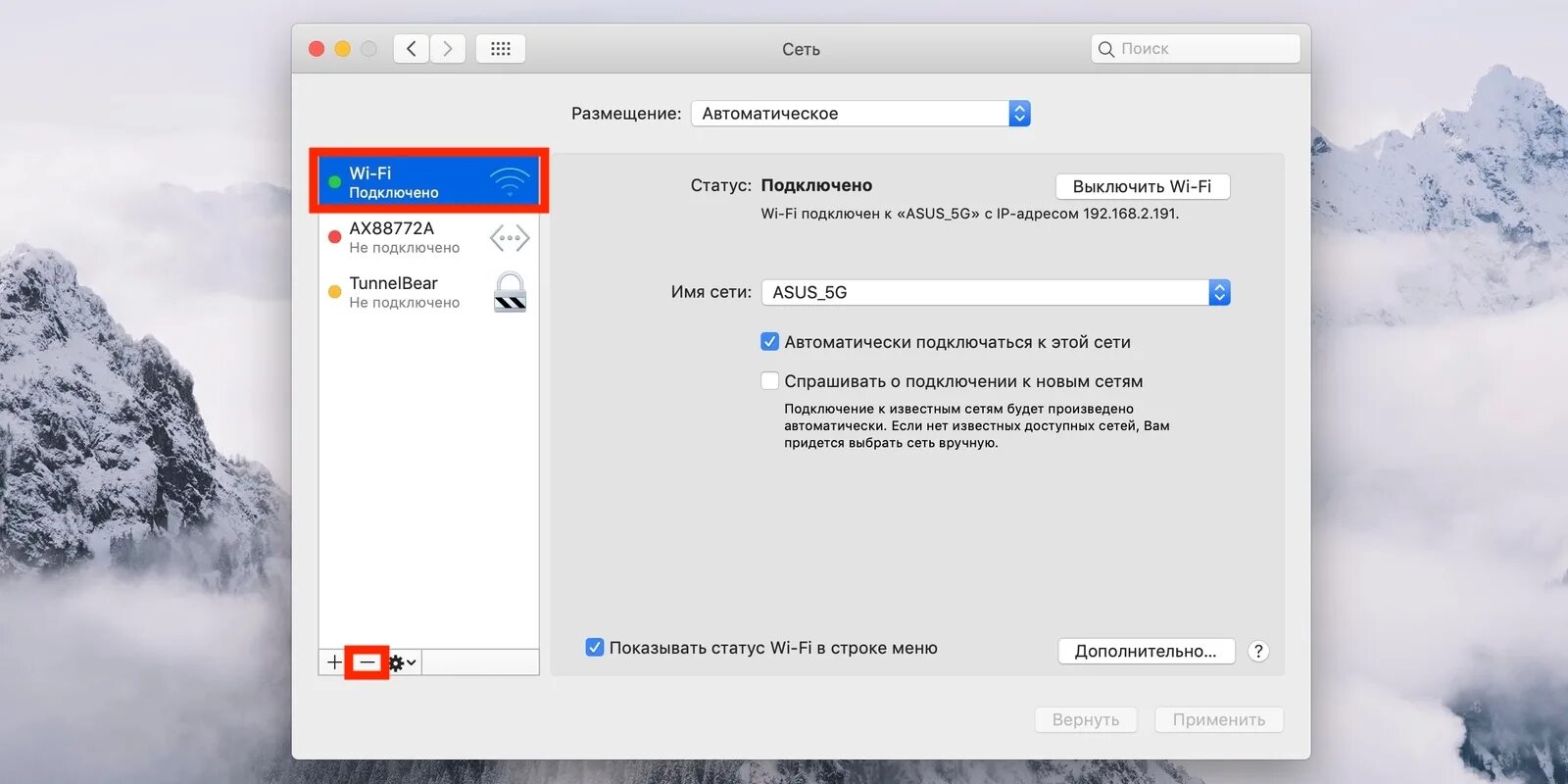
Task: Open the gear actions menu
Action: (402, 662)
